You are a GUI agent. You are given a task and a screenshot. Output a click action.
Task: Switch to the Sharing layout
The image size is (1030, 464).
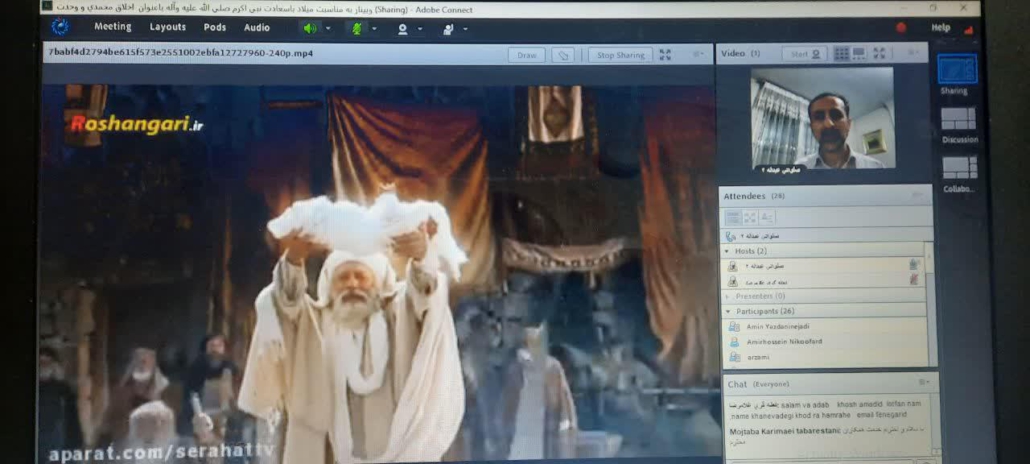pyautogui.click(x=956, y=74)
